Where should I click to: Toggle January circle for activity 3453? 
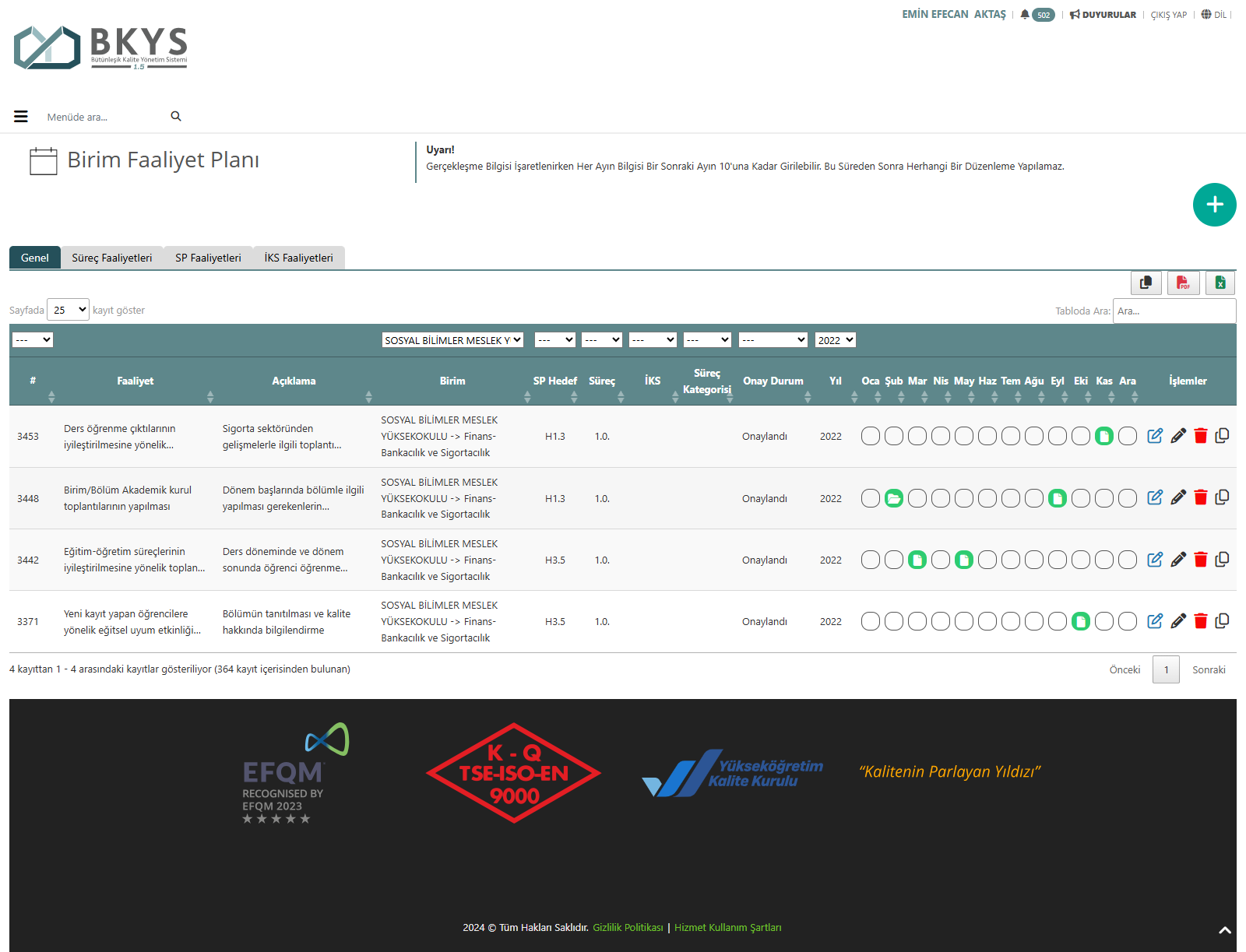(871, 436)
